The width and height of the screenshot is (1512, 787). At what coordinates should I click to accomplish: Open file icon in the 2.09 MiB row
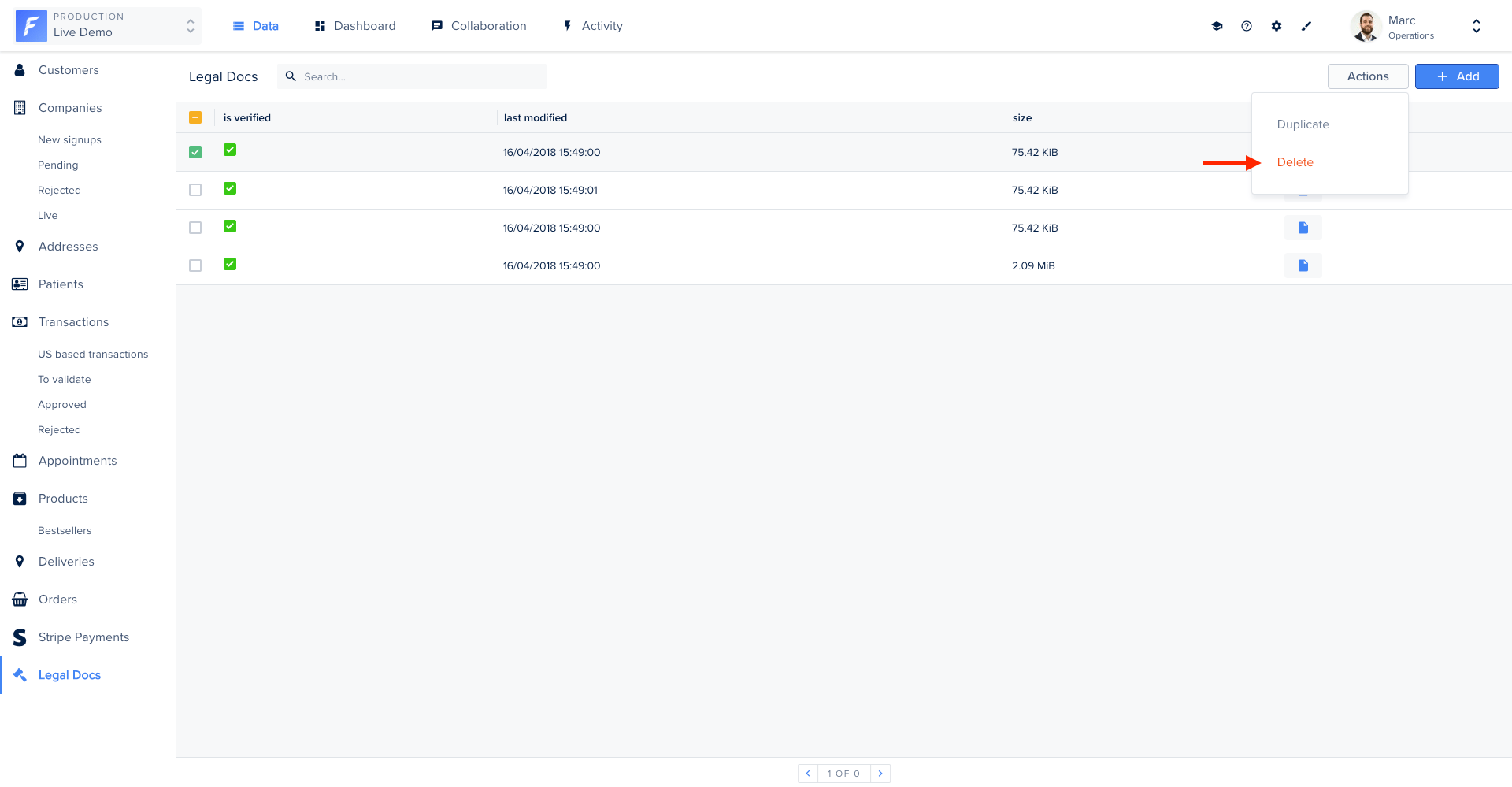(1303, 265)
